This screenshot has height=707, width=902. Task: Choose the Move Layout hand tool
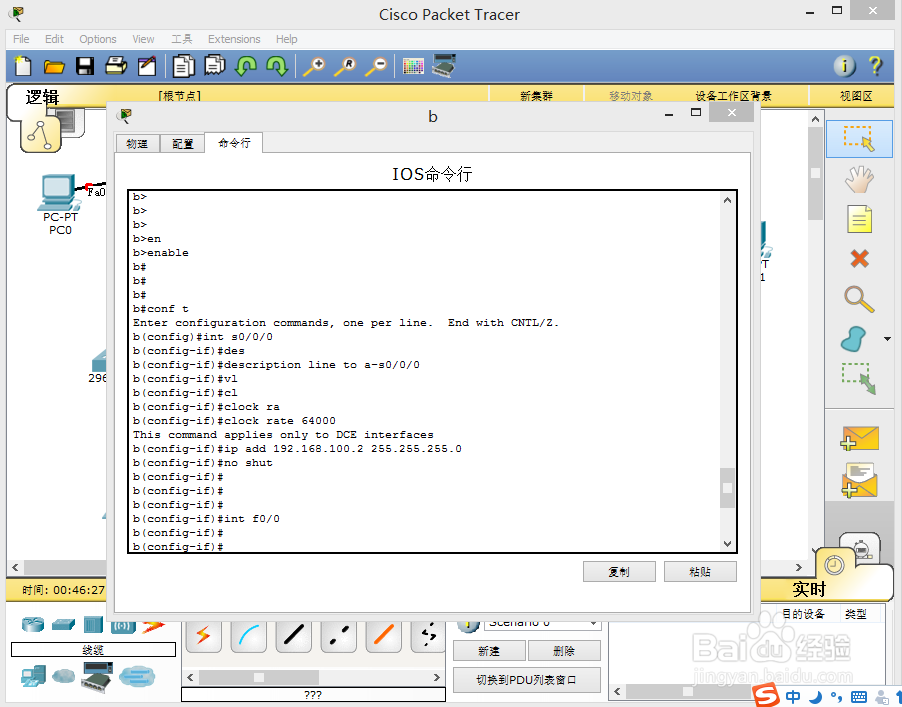coord(859,179)
